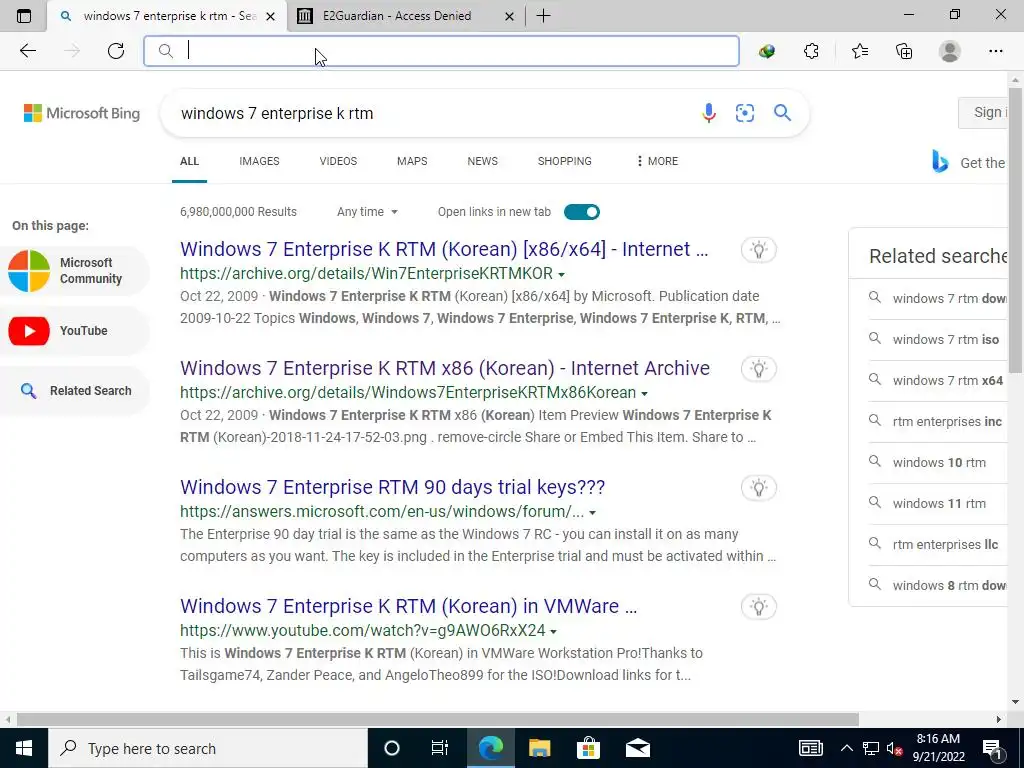
Task: Close the windows 7 enterprise search tab
Action: point(270,16)
